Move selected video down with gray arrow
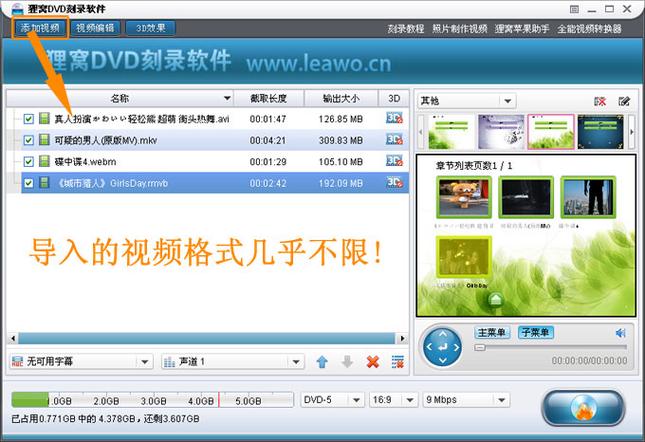This screenshot has height=442, width=645. point(347,362)
